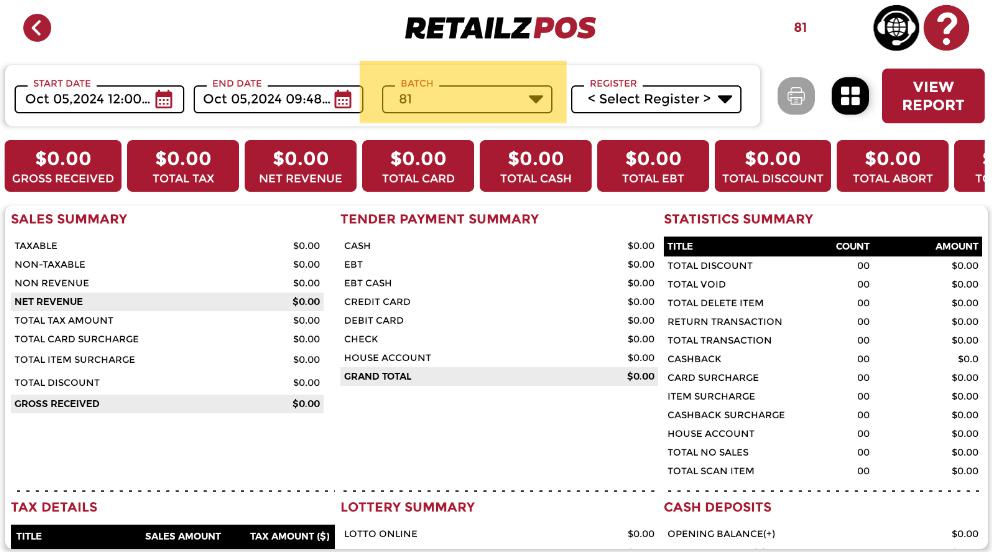The width and height of the screenshot is (992, 552).
Task: Click the Amount column header in statistics
Action: tap(957, 246)
